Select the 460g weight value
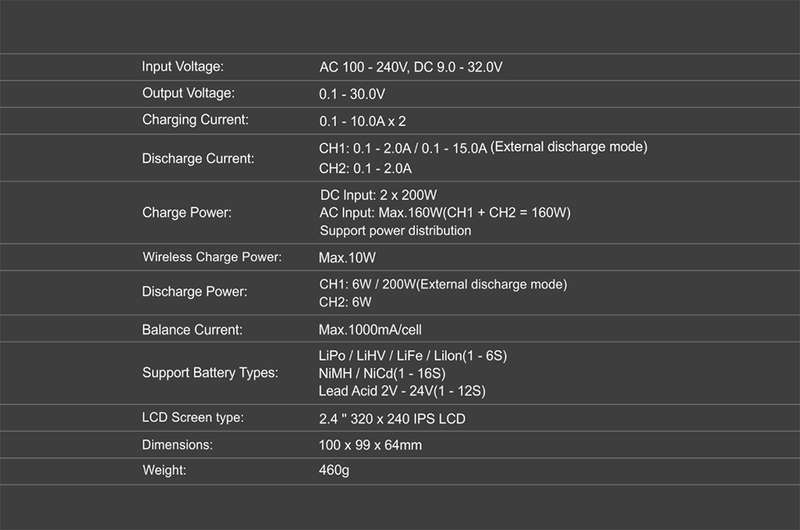The width and height of the screenshot is (800, 530). (334, 470)
